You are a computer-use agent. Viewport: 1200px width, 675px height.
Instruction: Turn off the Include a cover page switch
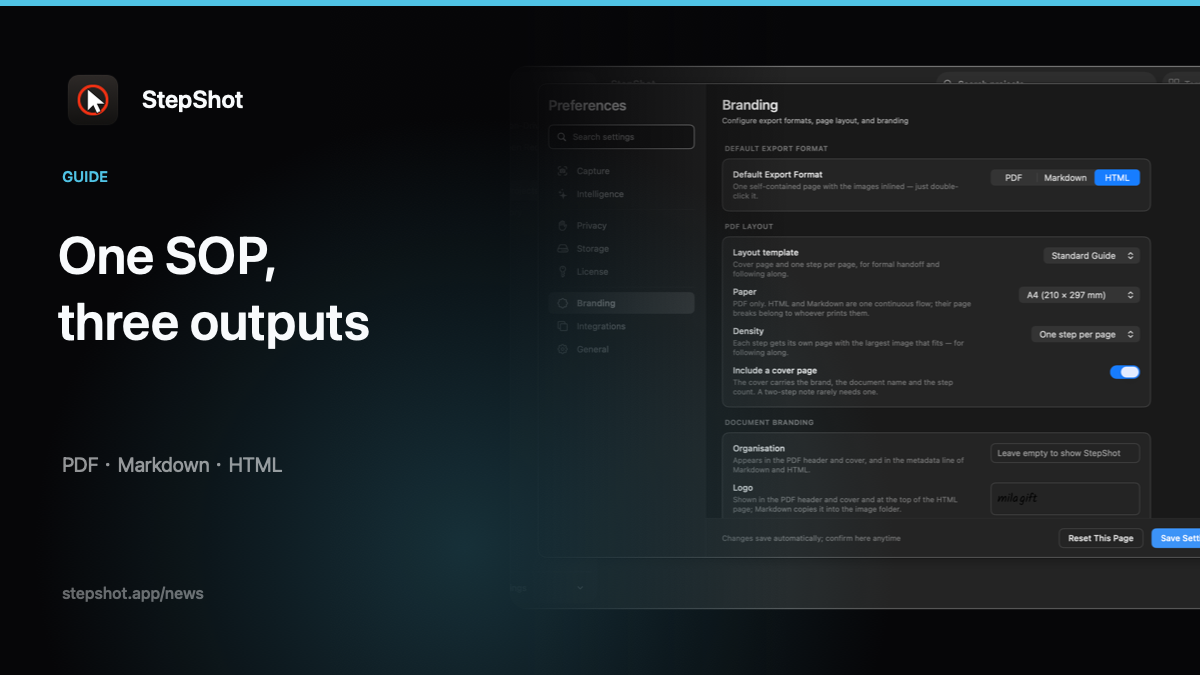(1124, 372)
